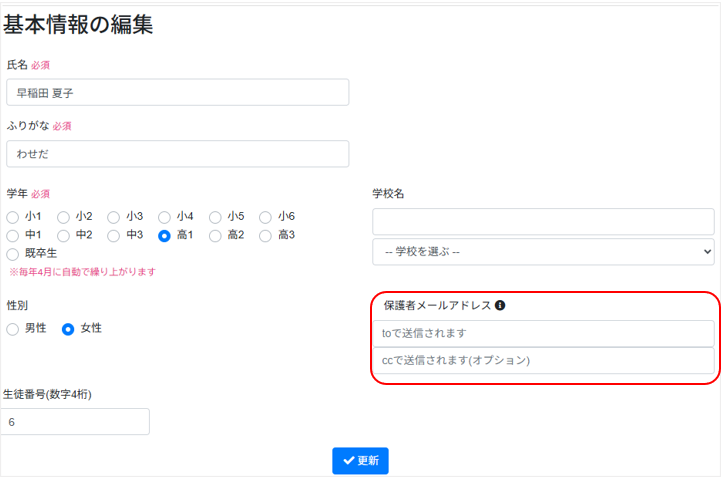Viewport: 724px width, 482px height.
Task: Click the info icon beside 保護者メールアドレス
Action: tap(500, 306)
